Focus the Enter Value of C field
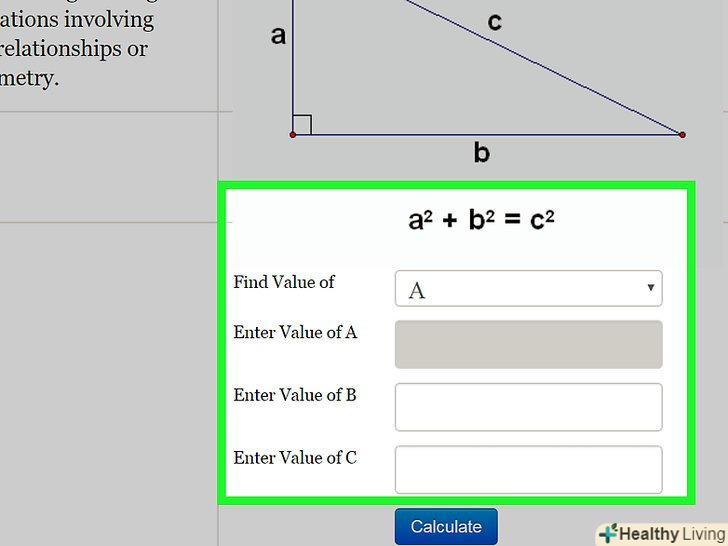 [x=528, y=469]
